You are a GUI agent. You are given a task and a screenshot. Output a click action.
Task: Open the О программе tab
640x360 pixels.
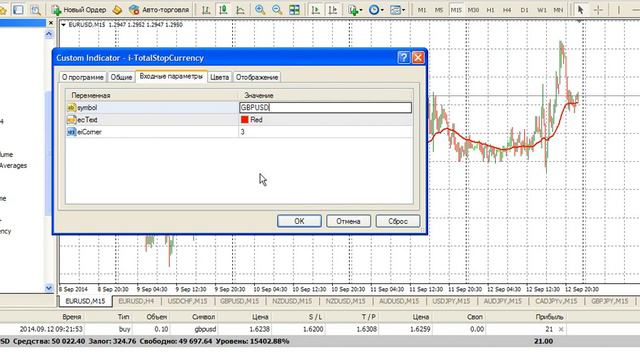tap(82, 77)
